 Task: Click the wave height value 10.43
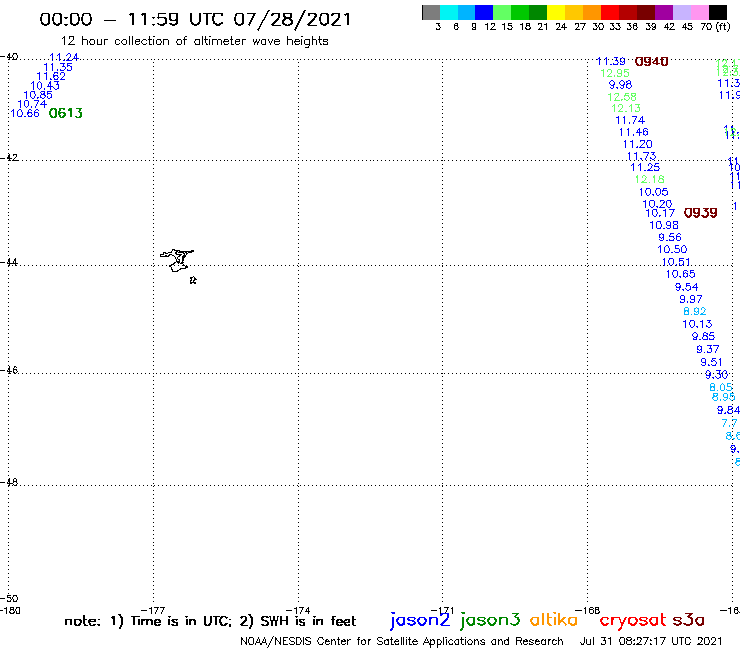pyautogui.click(x=45, y=85)
